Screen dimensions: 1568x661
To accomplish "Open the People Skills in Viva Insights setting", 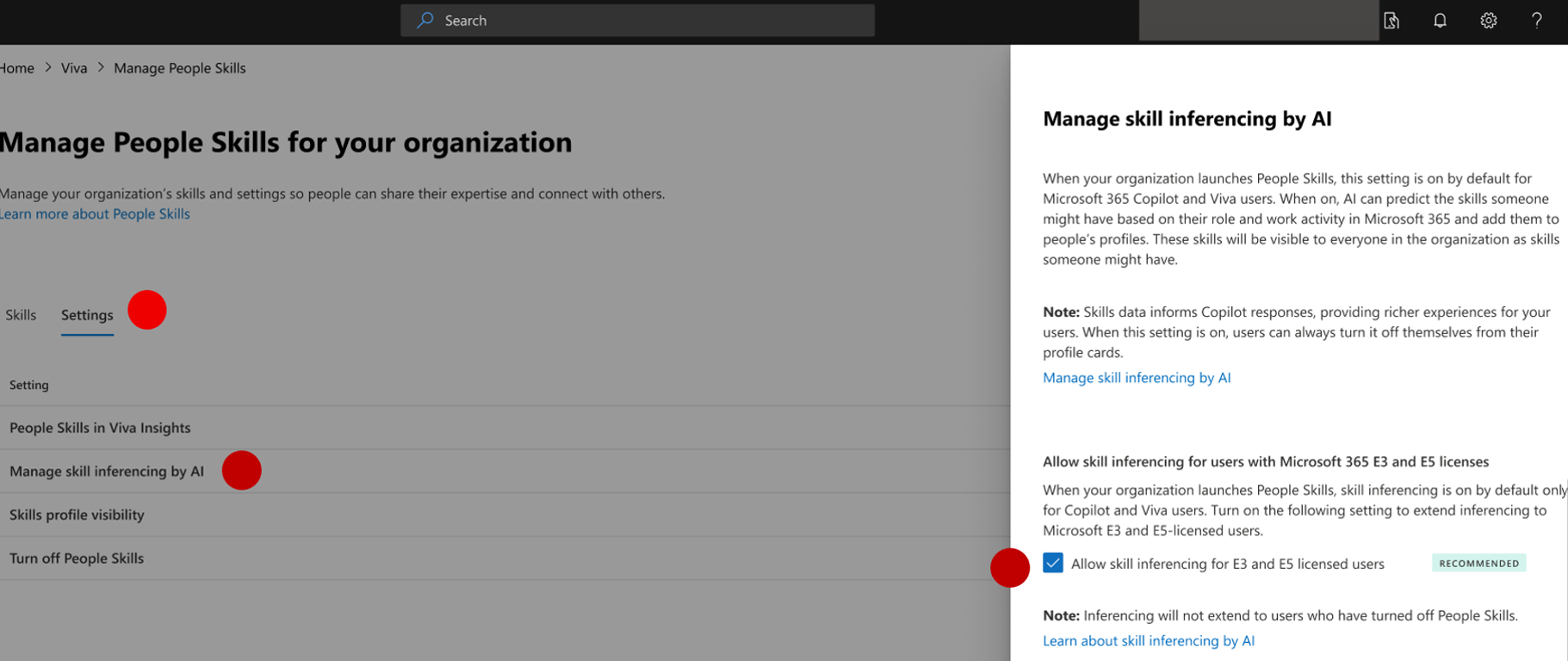I will 100,428.
